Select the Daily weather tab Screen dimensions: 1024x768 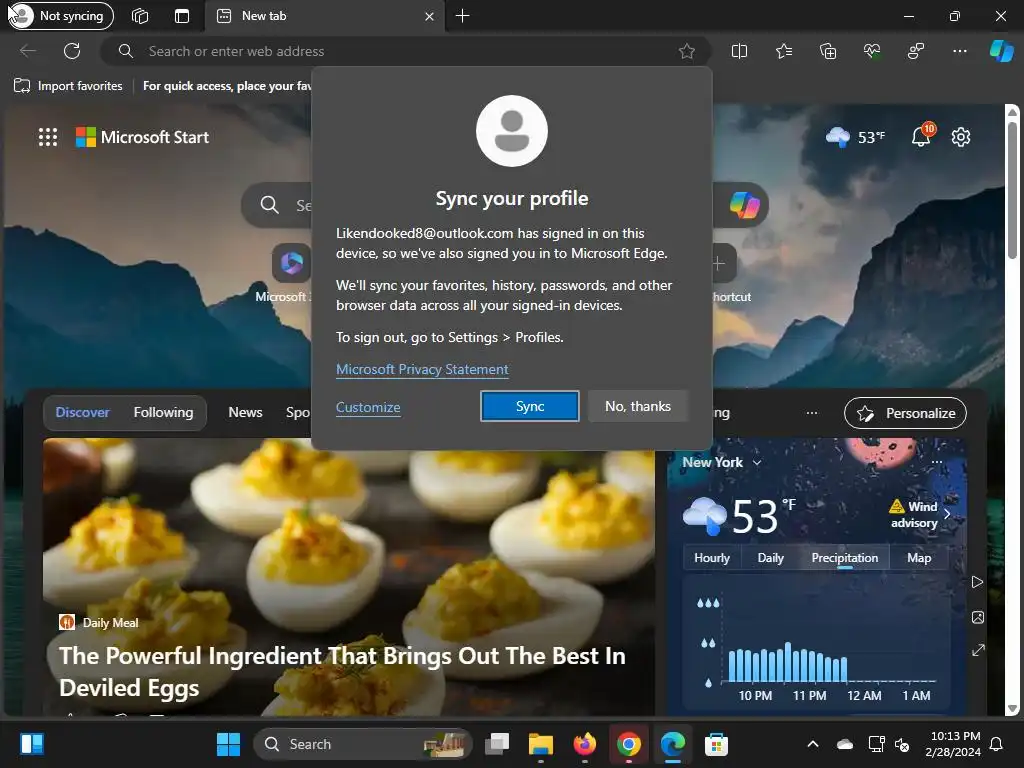(x=771, y=558)
